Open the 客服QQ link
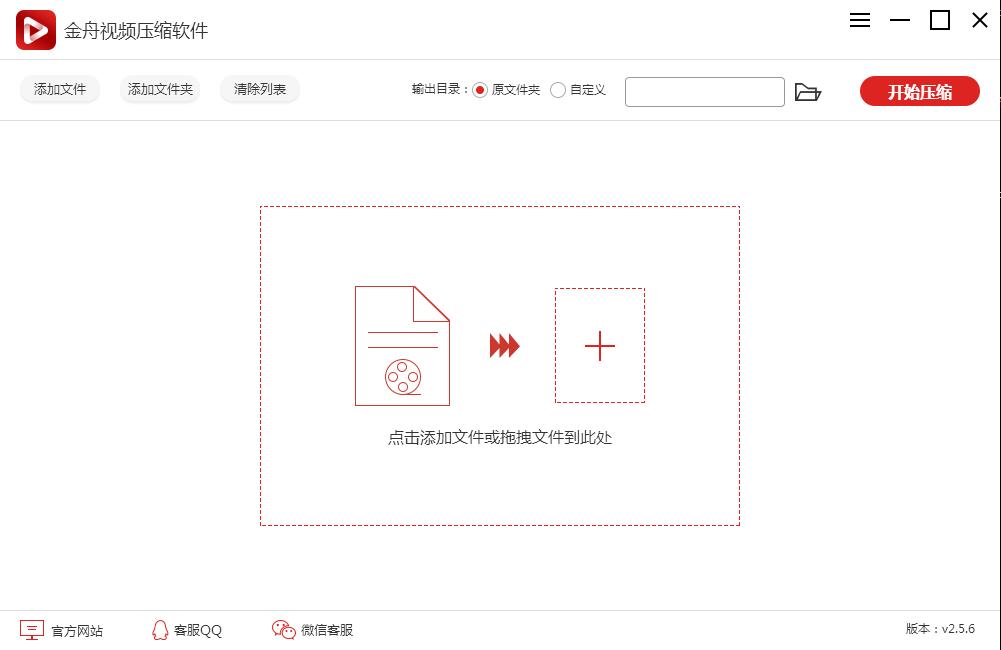This screenshot has height=650, width=1001. click(198, 630)
